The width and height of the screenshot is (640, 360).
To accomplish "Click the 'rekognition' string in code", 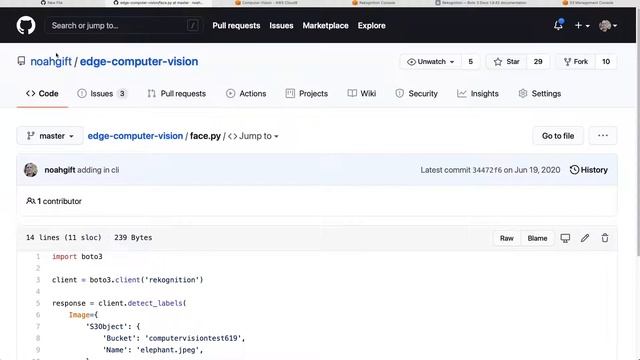I will (172, 280).
